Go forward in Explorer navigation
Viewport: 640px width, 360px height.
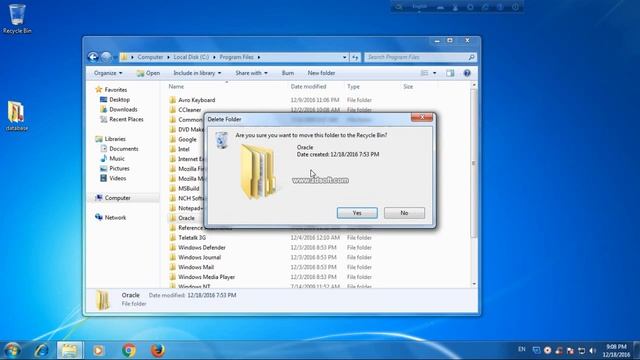[x=106, y=57]
